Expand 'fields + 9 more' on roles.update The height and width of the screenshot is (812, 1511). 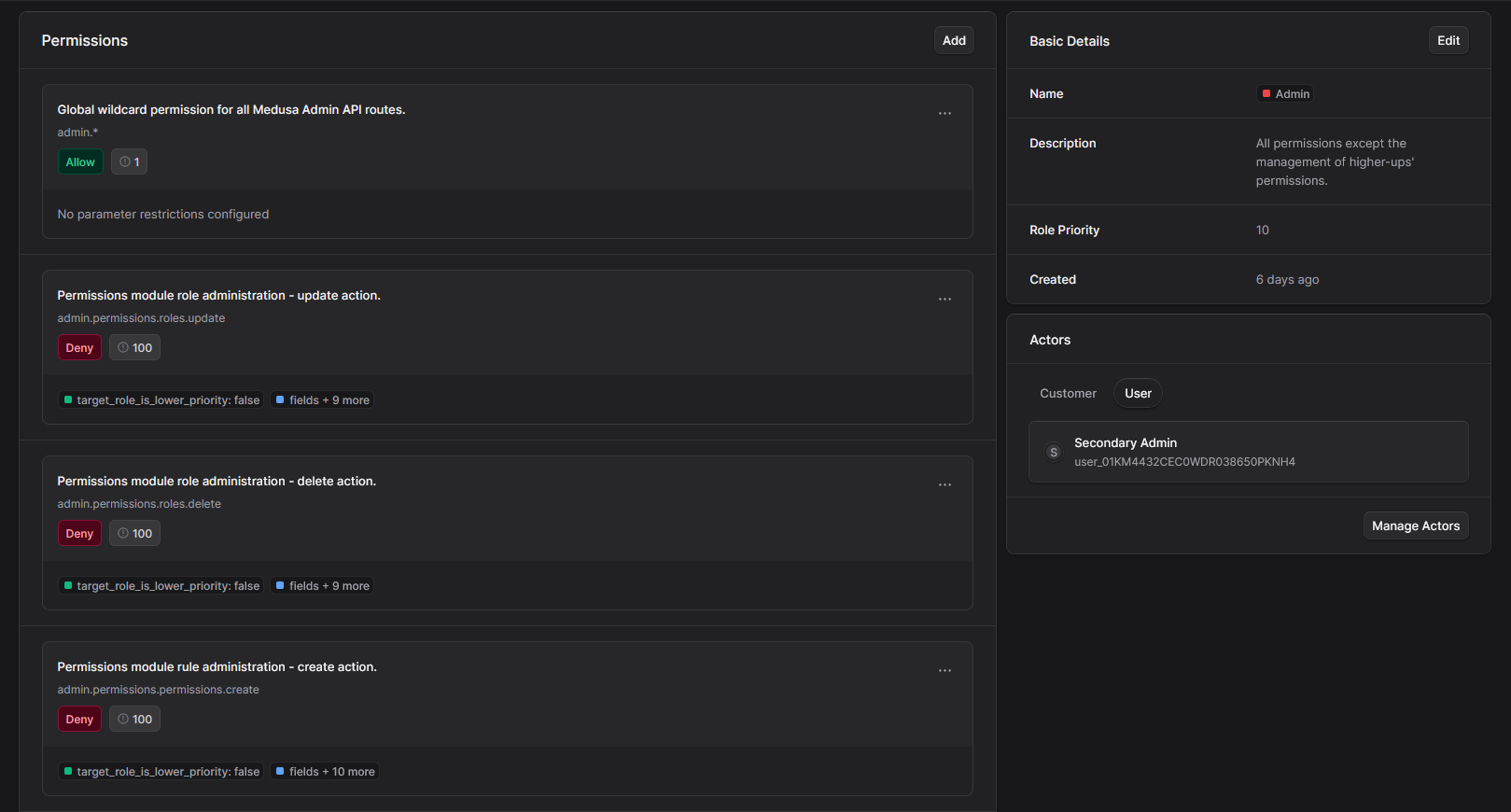[323, 399]
